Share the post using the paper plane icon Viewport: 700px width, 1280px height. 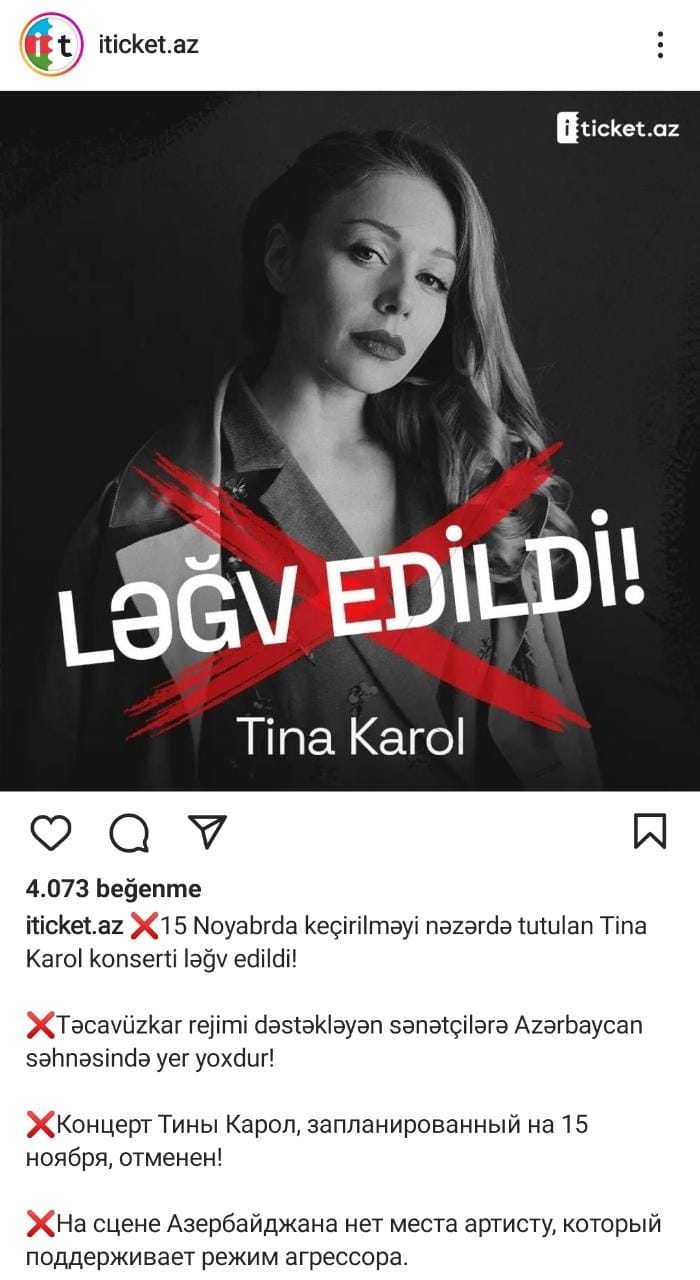pyautogui.click(x=207, y=831)
